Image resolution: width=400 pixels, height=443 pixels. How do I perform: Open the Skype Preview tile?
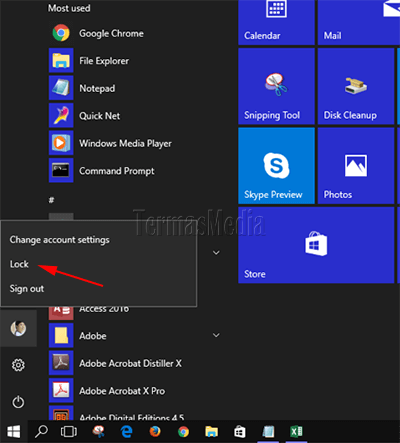(276, 166)
